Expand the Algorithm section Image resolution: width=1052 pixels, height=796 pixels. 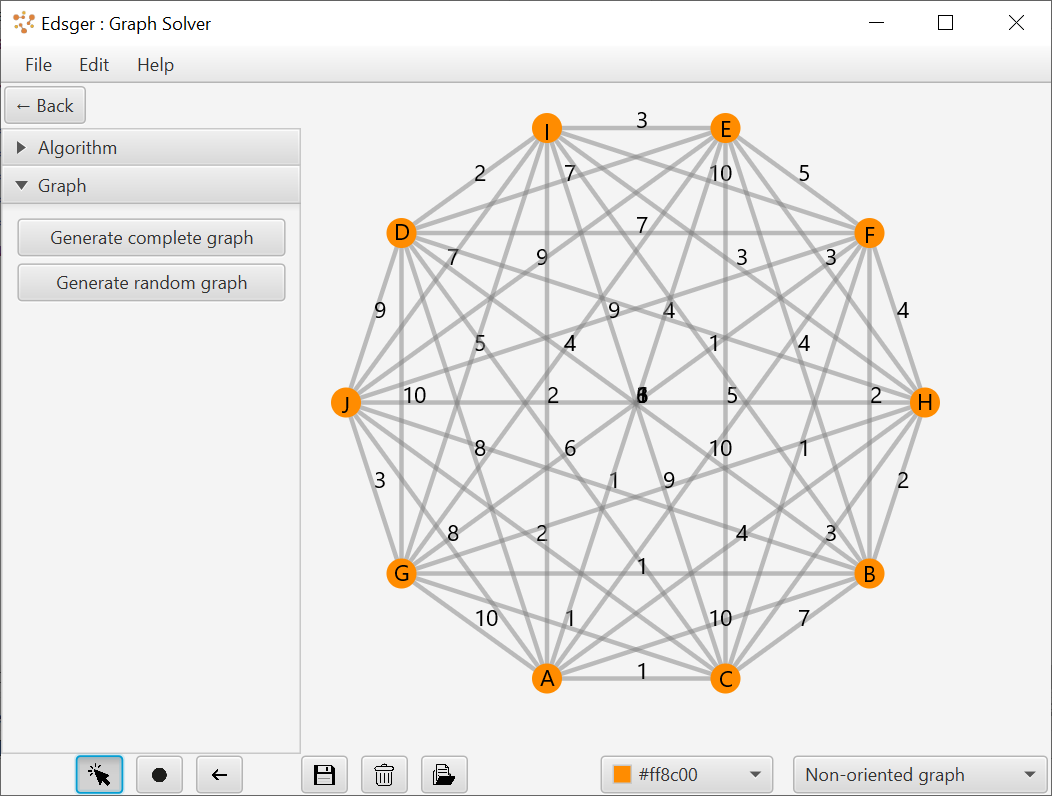point(151,148)
